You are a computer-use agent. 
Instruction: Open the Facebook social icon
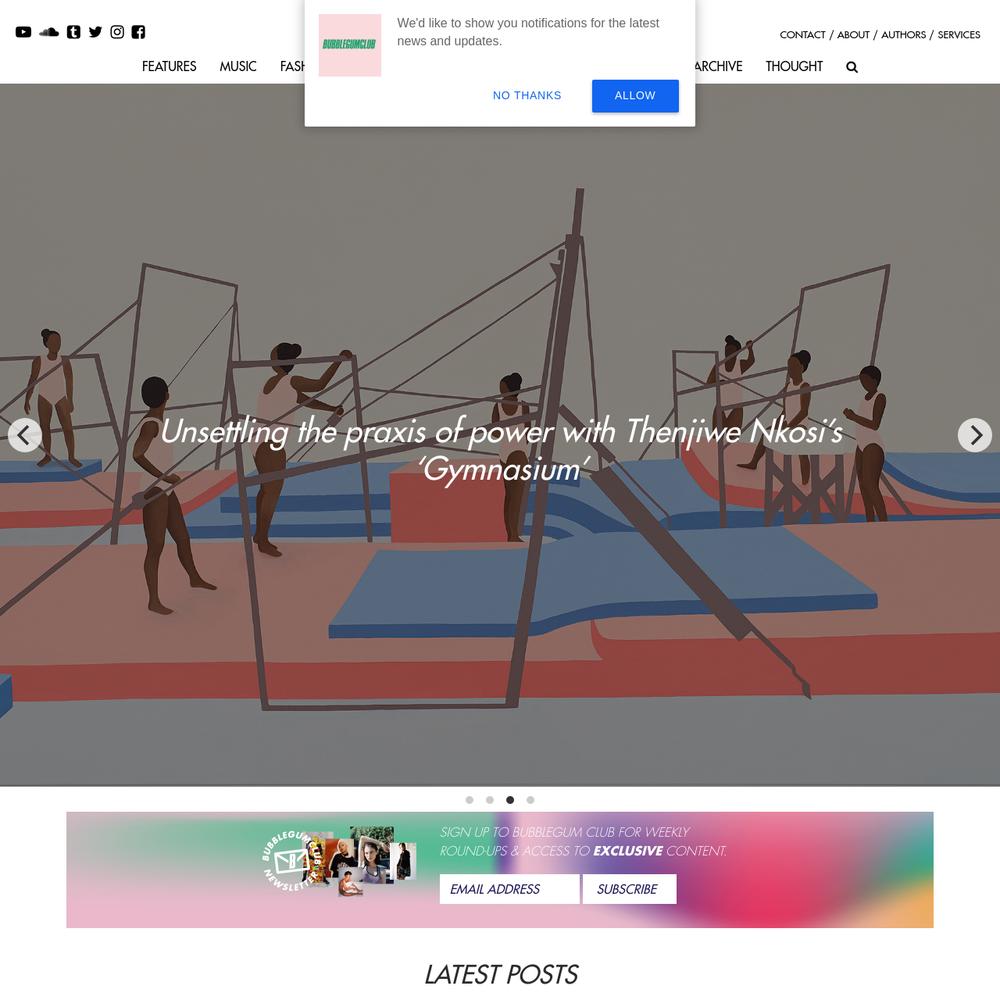click(138, 32)
